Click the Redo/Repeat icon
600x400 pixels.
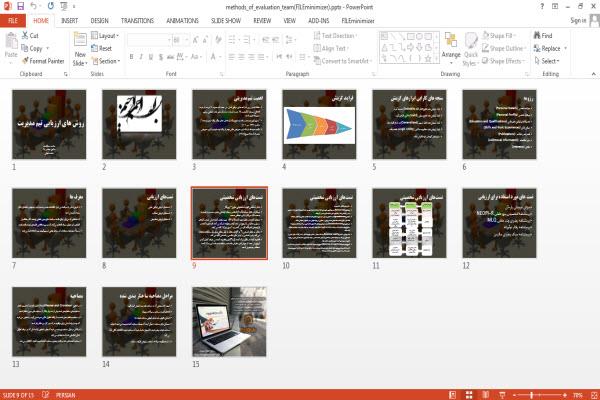(51, 7)
